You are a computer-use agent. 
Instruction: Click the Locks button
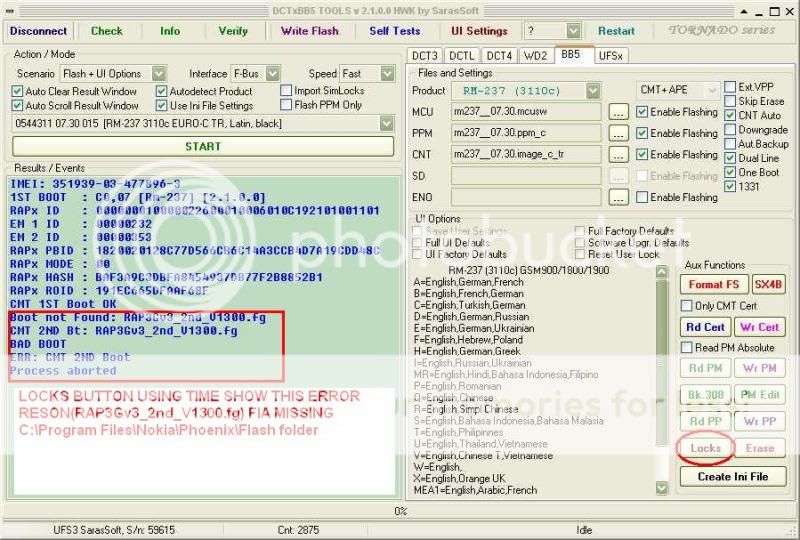coord(705,448)
